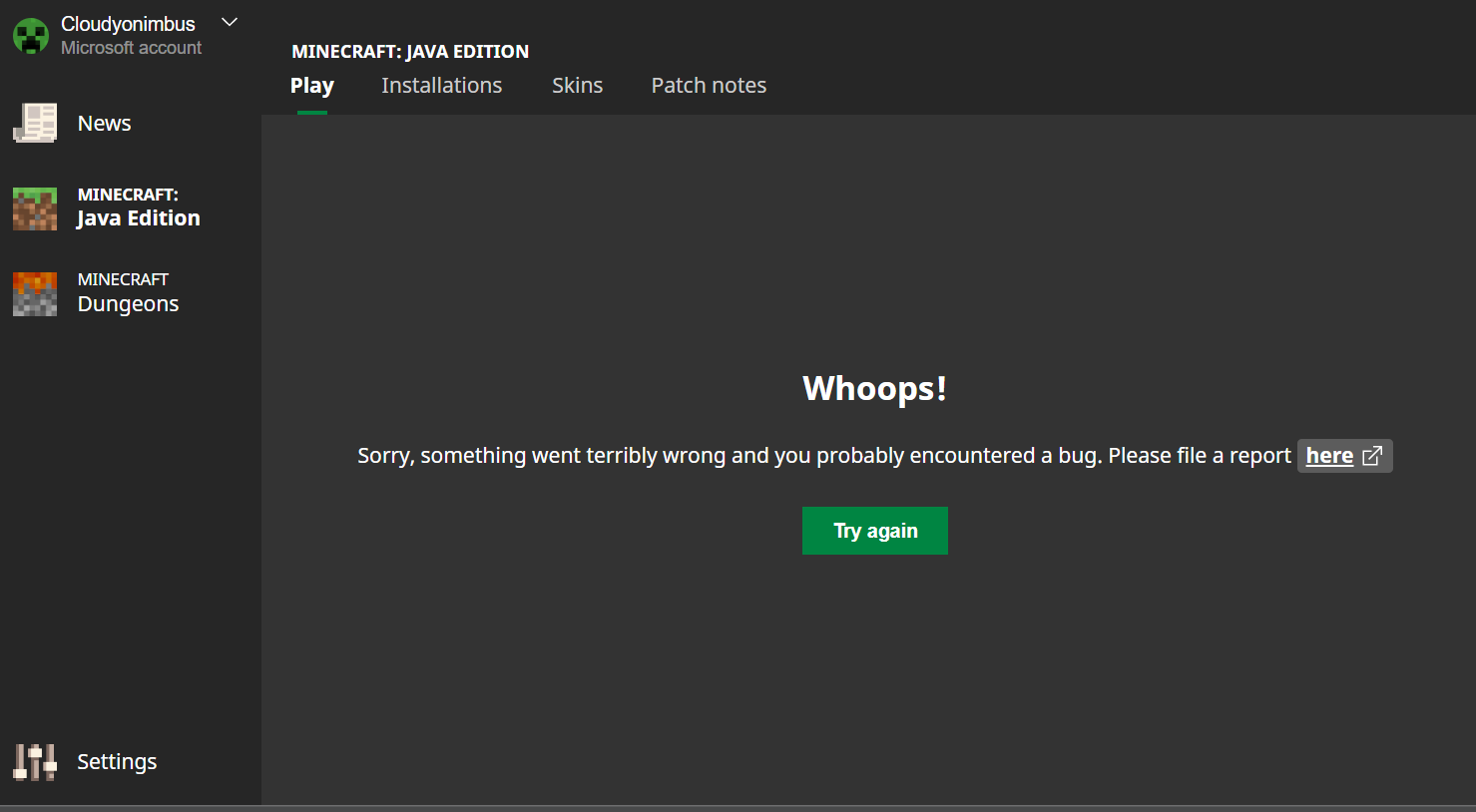Screen dimensions: 1476x812
Task: Select Minecraft Dungeons sidebar label
Action: pyautogui.click(x=128, y=292)
